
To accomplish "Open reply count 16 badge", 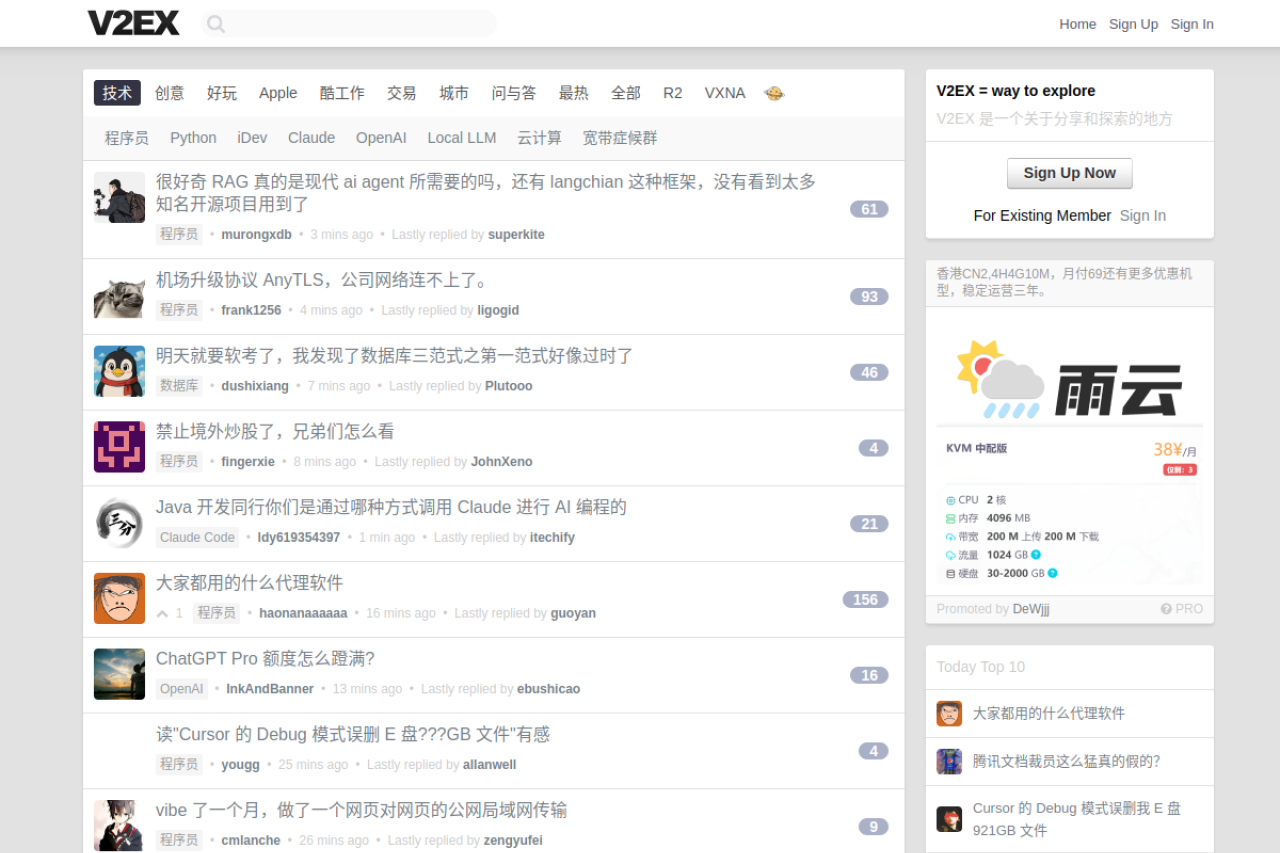I will point(869,675).
